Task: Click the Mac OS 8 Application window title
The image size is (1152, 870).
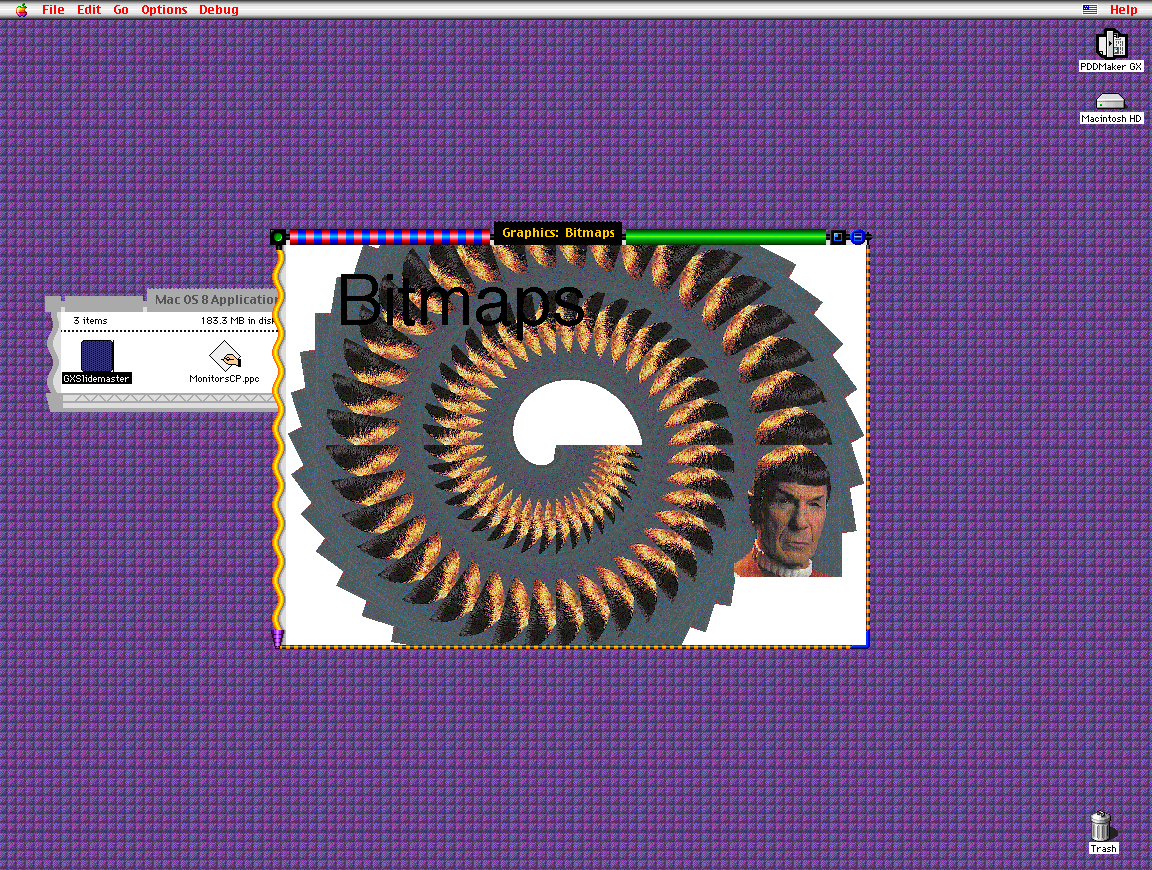Action: point(215,299)
